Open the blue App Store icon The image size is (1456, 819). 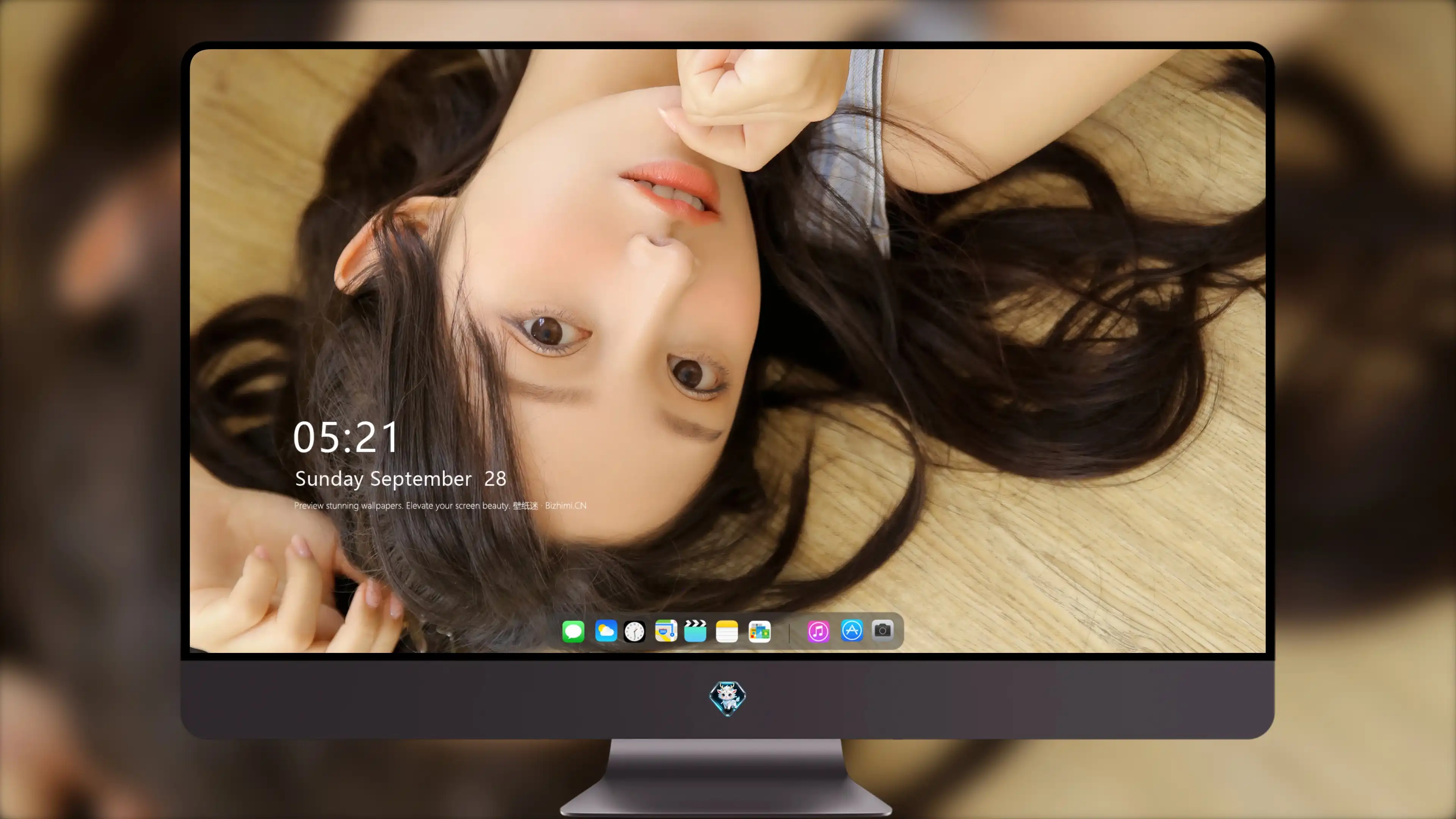(x=852, y=630)
